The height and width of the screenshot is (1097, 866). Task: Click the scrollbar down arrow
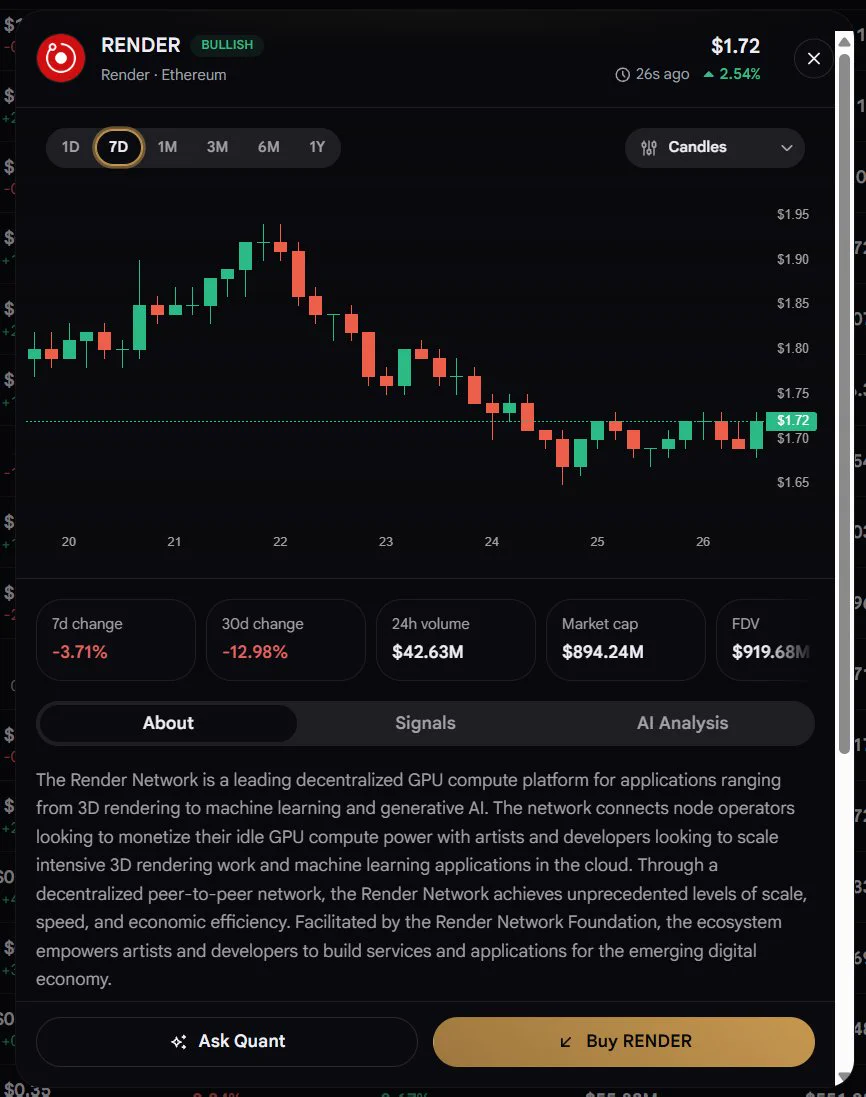[844, 1077]
